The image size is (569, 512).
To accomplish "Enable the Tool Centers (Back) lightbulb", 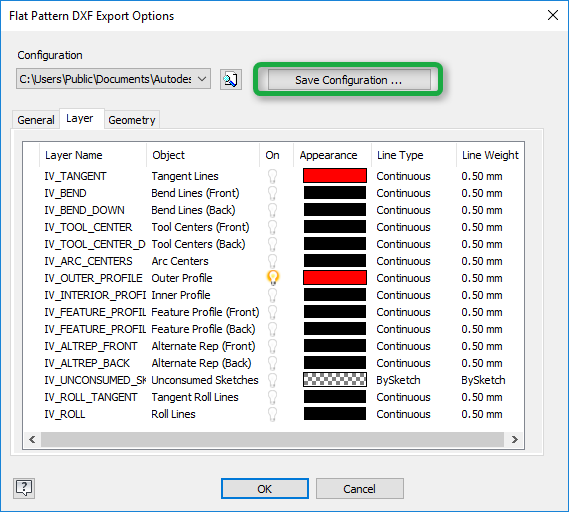I will (x=273, y=244).
